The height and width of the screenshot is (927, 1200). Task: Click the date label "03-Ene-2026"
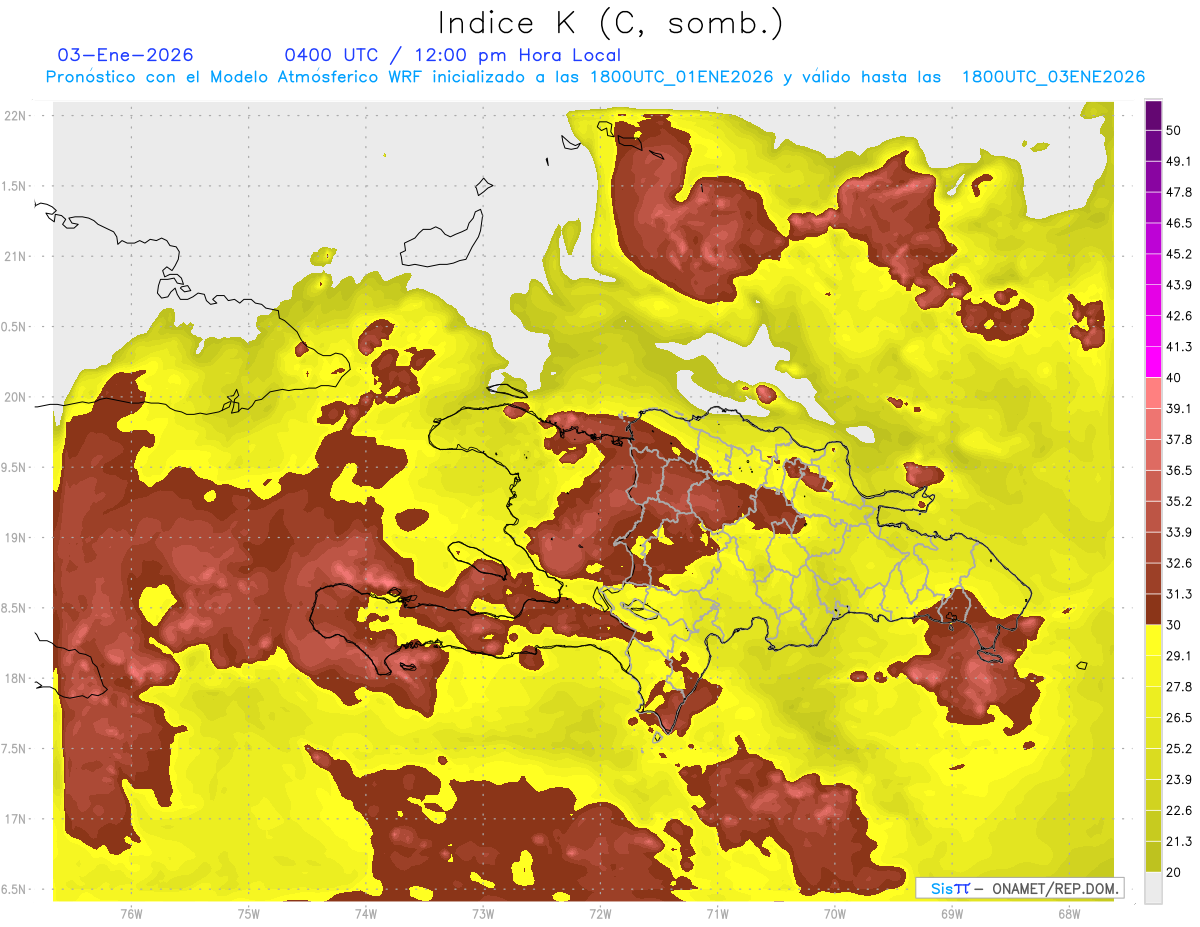click(x=126, y=55)
